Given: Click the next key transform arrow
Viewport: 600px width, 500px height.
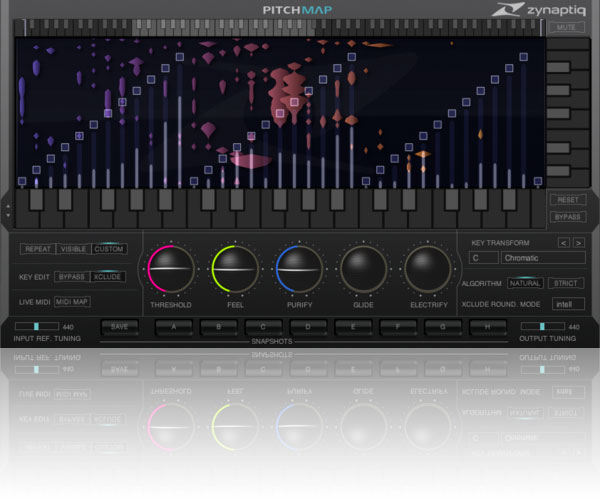Looking at the screenshot, I should (578, 242).
